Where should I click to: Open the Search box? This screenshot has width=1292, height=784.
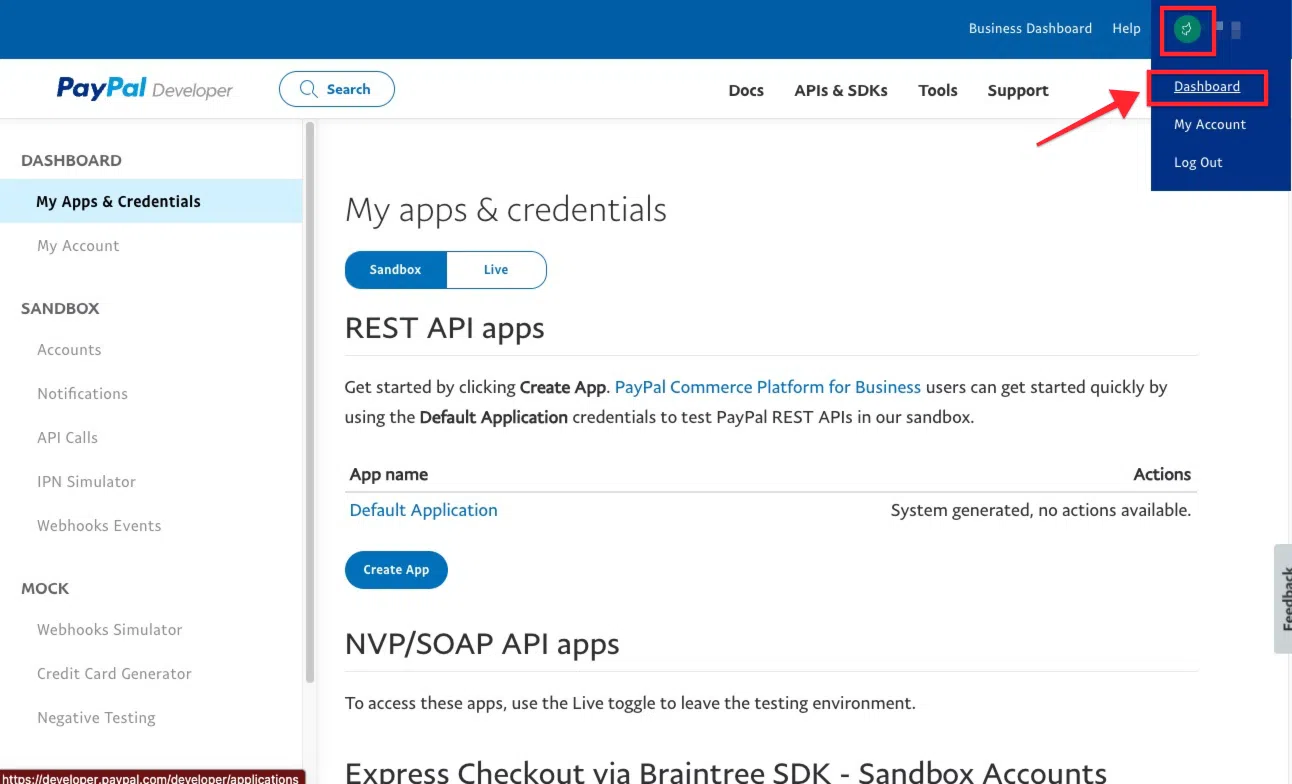[336, 89]
